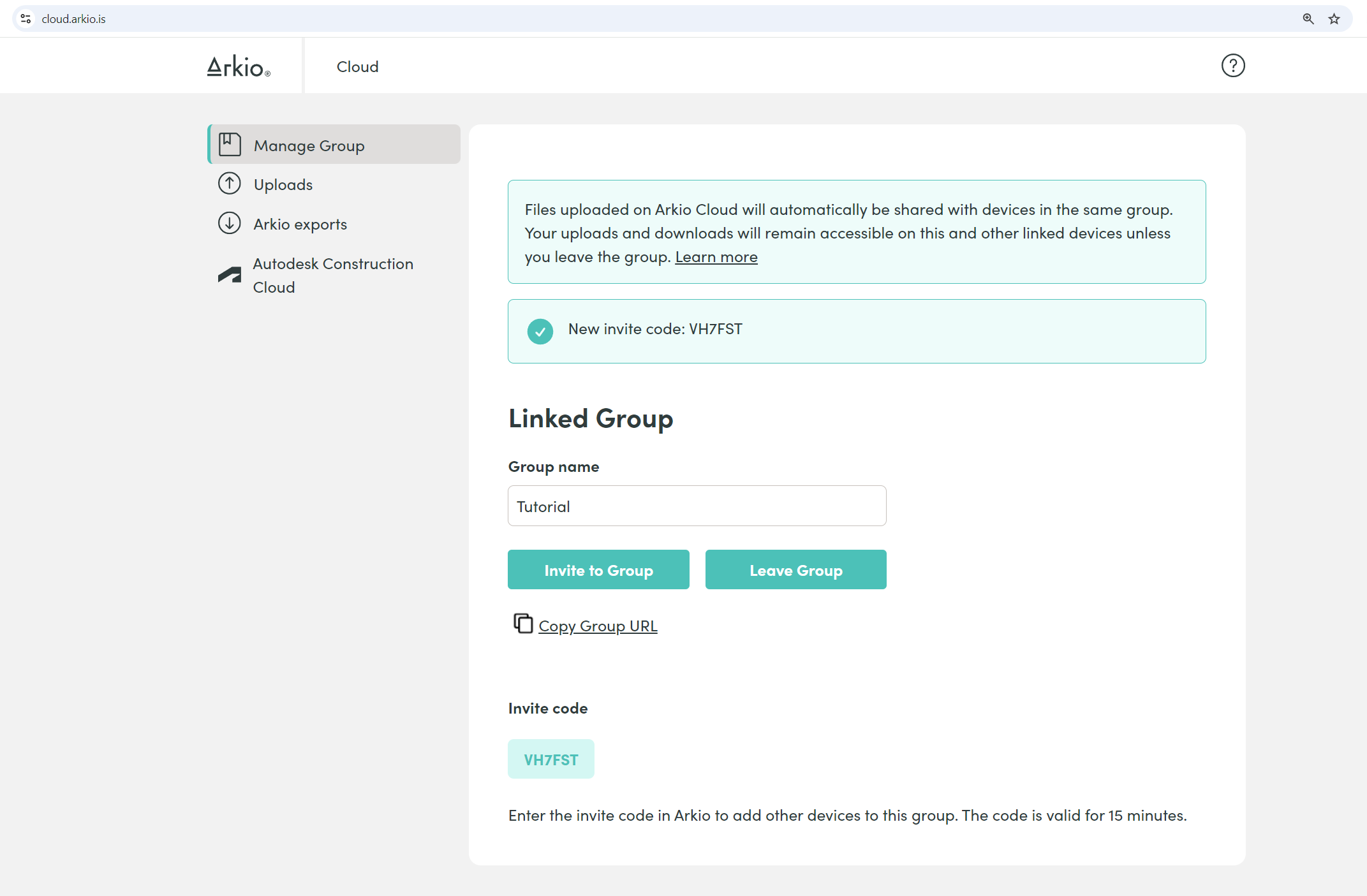Click the Linked Group heading

[591, 418]
